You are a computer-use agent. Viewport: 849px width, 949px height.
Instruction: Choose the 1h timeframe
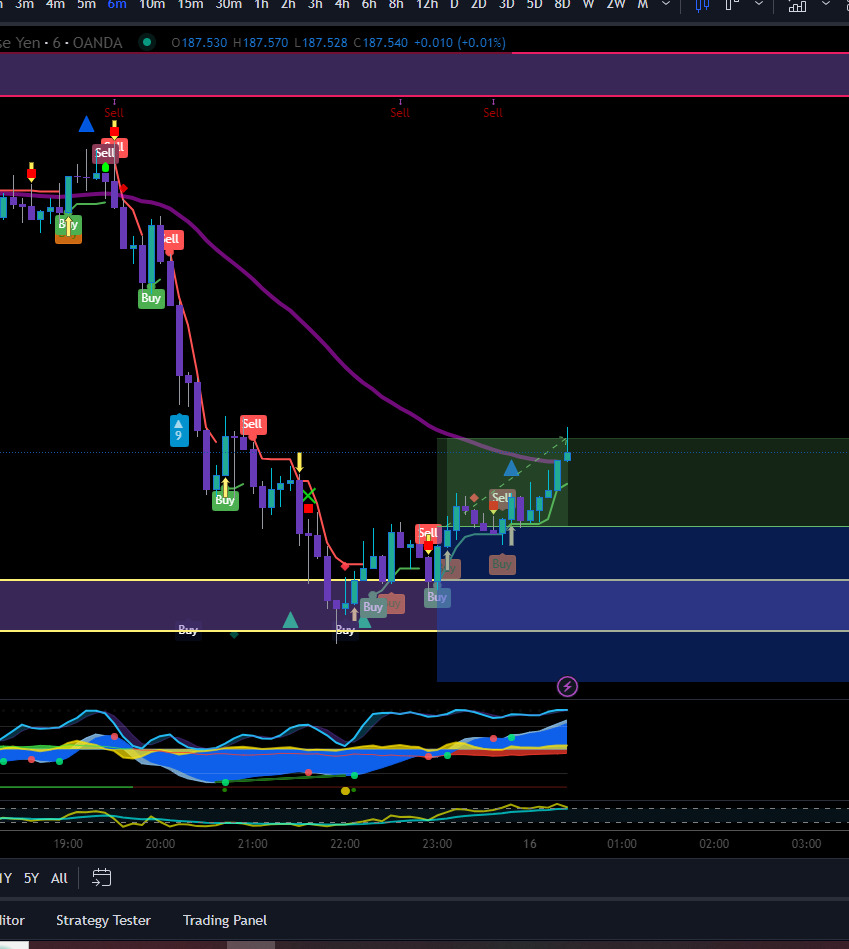[x=261, y=5]
